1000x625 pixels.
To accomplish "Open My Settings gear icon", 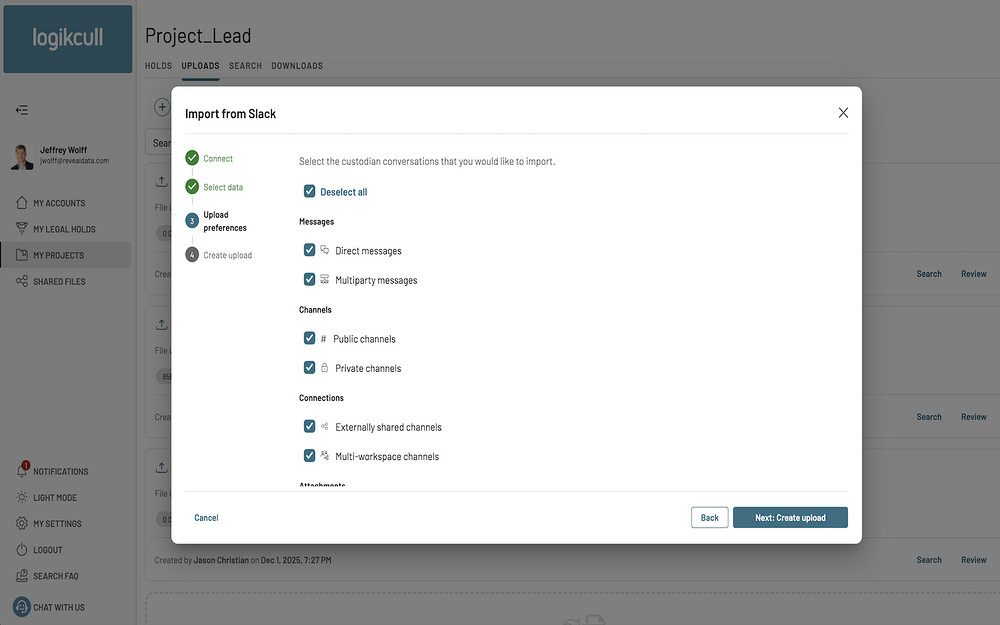I will [x=22, y=523].
